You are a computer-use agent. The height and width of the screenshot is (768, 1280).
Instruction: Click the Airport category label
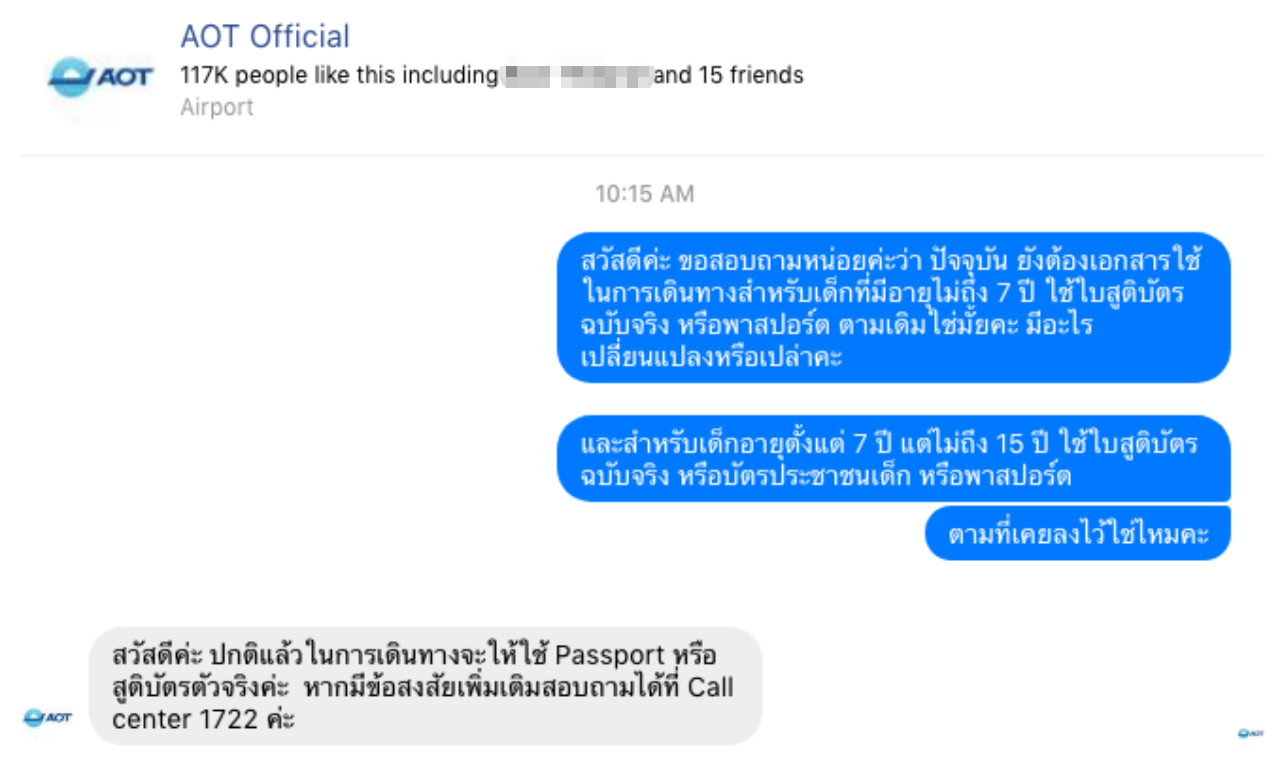(217, 107)
